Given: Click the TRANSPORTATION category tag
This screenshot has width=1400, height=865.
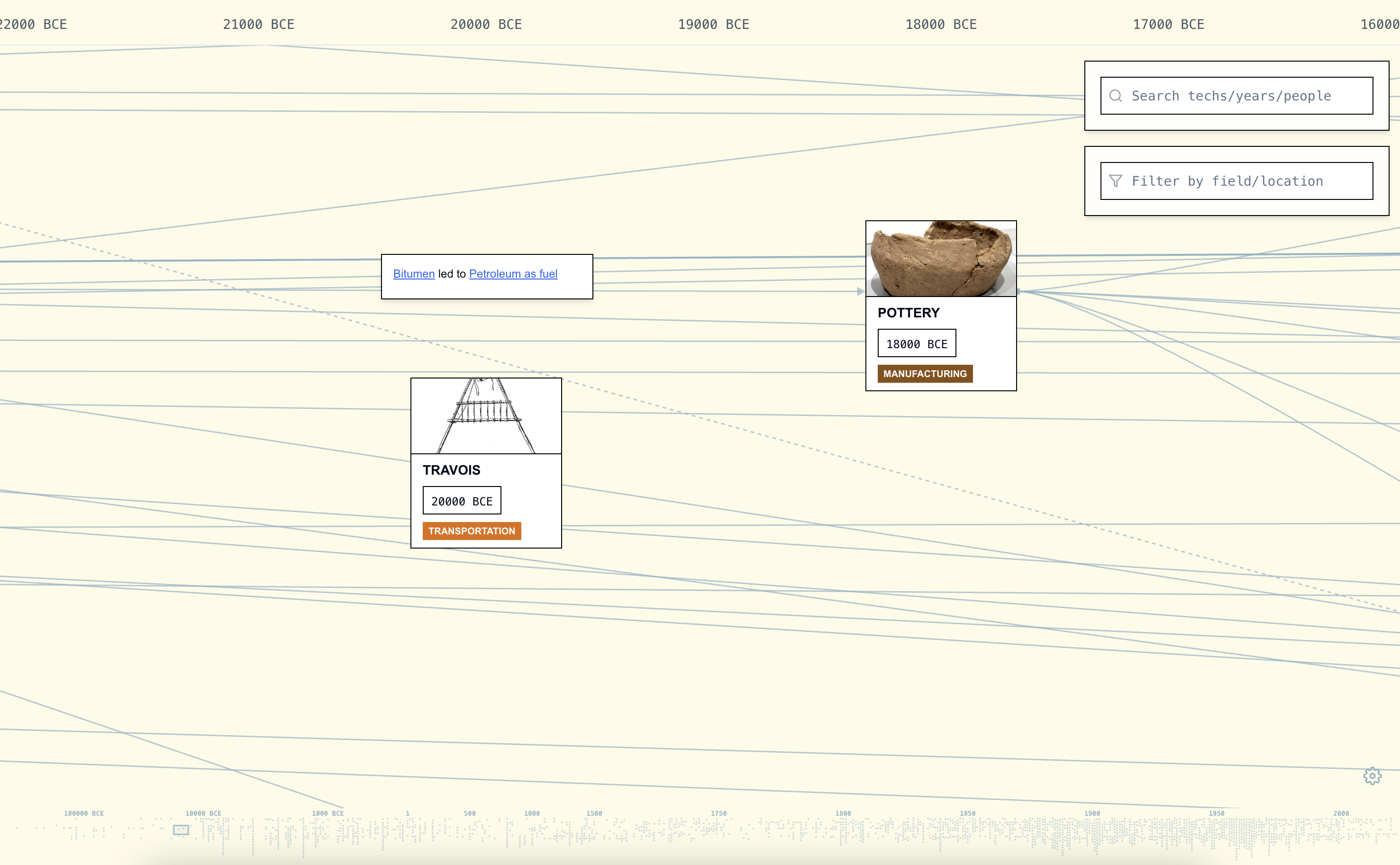Looking at the screenshot, I should click(471, 531).
